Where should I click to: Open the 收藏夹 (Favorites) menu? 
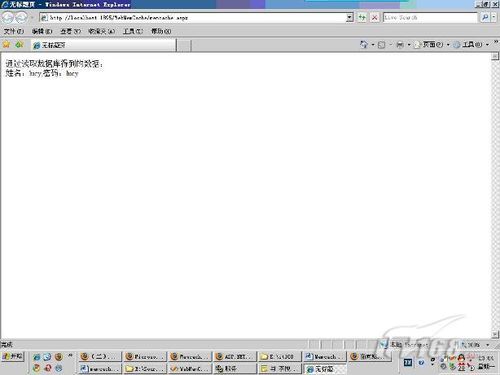[x=102, y=31]
